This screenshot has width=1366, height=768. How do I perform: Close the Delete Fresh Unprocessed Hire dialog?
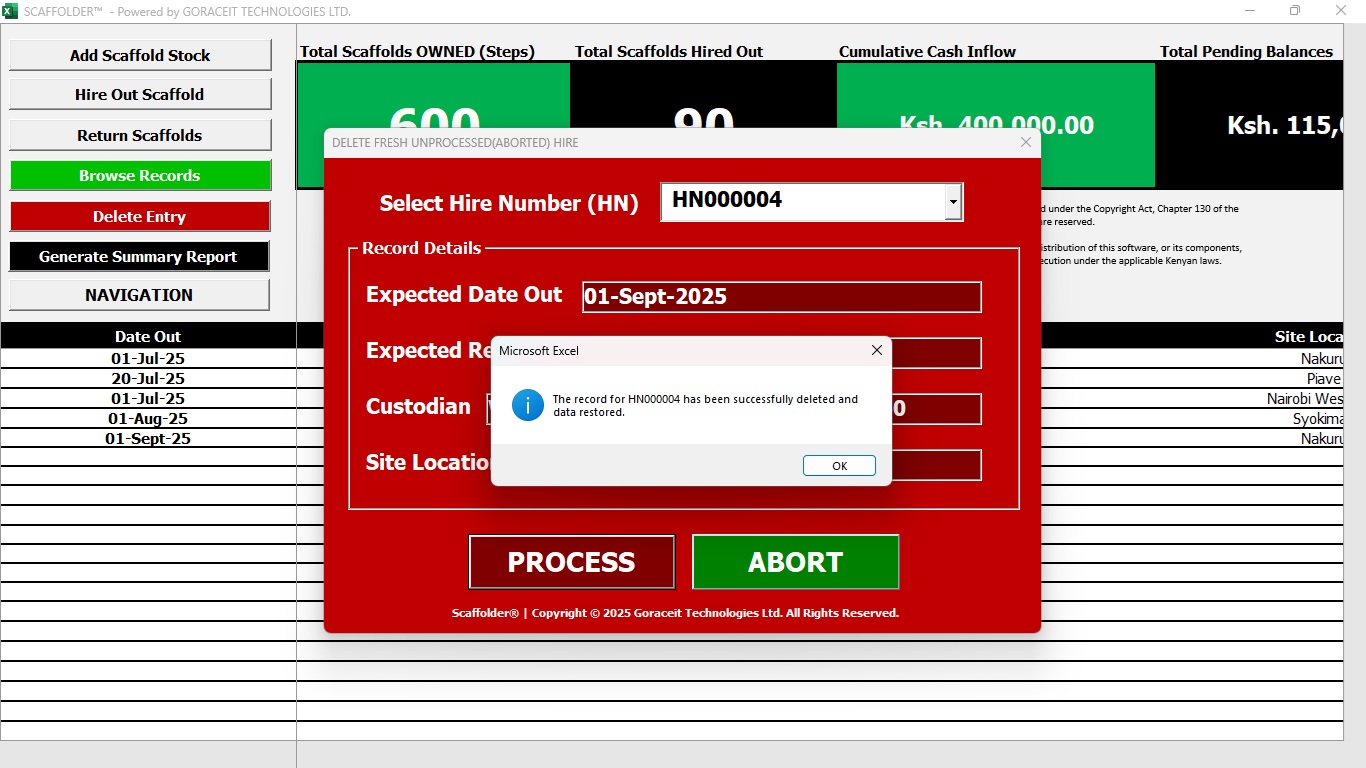[1025, 143]
